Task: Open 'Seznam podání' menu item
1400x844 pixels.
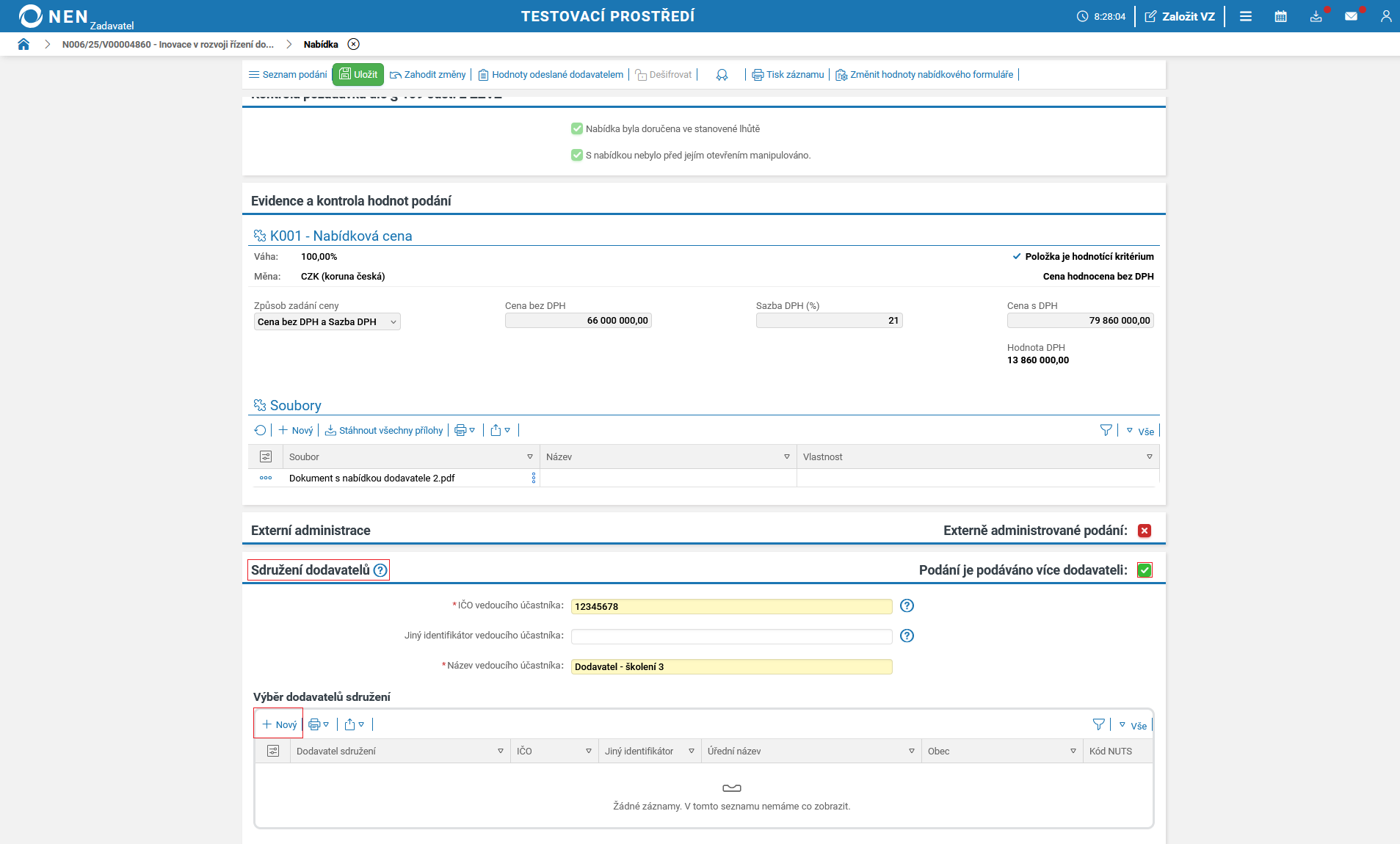Action: 288,75
